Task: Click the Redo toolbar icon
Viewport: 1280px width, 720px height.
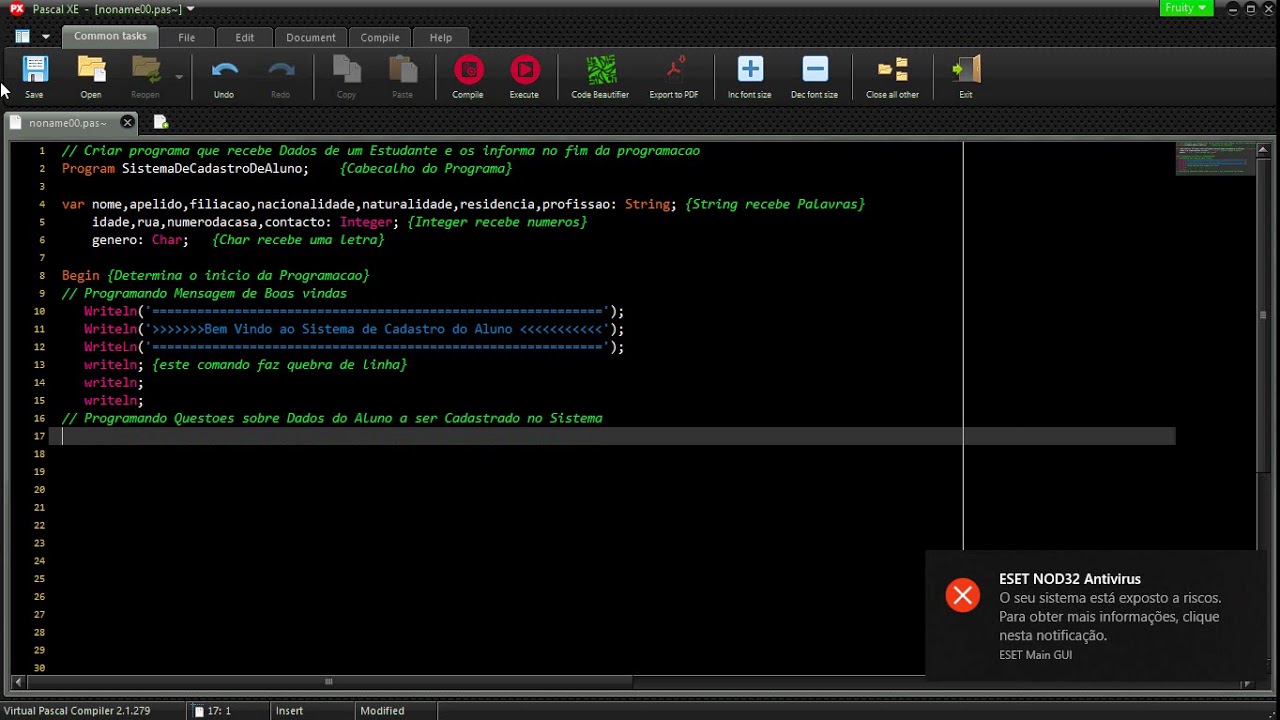Action: pyautogui.click(x=280, y=77)
